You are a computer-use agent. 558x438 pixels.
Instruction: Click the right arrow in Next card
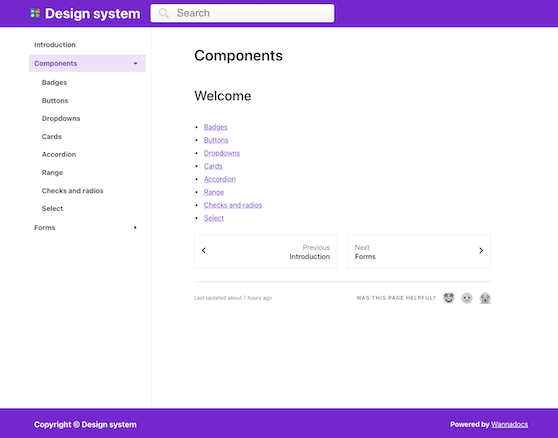click(x=481, y=250)
